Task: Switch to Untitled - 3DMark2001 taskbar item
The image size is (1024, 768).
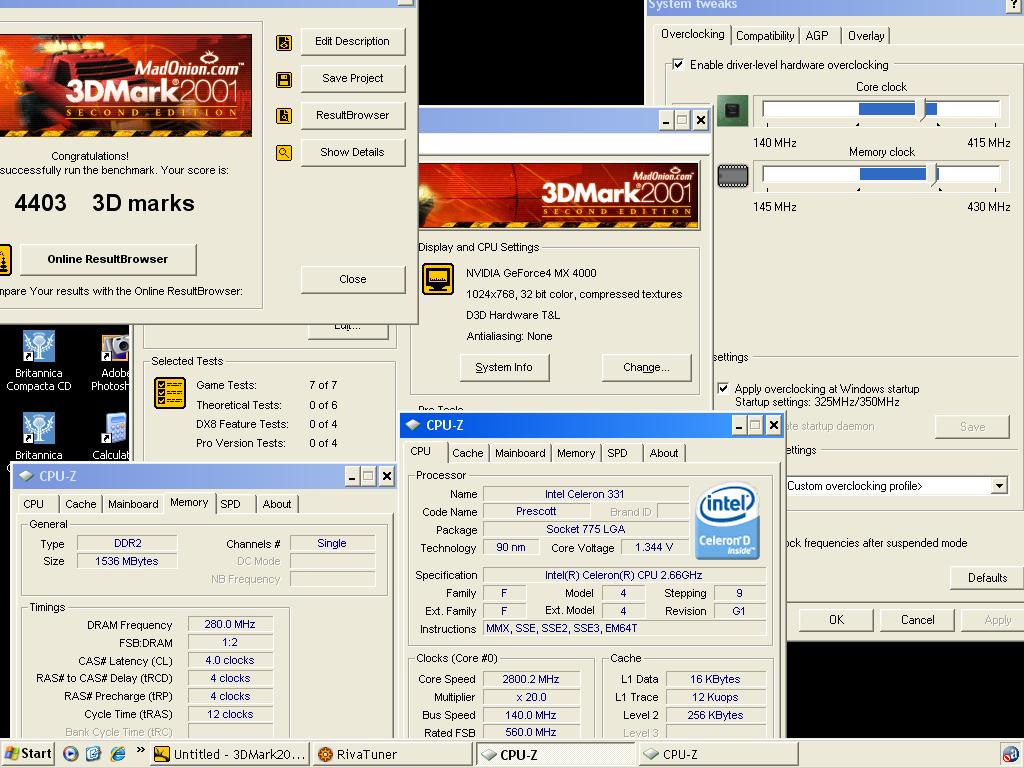Action: click(x=230, y=754)
